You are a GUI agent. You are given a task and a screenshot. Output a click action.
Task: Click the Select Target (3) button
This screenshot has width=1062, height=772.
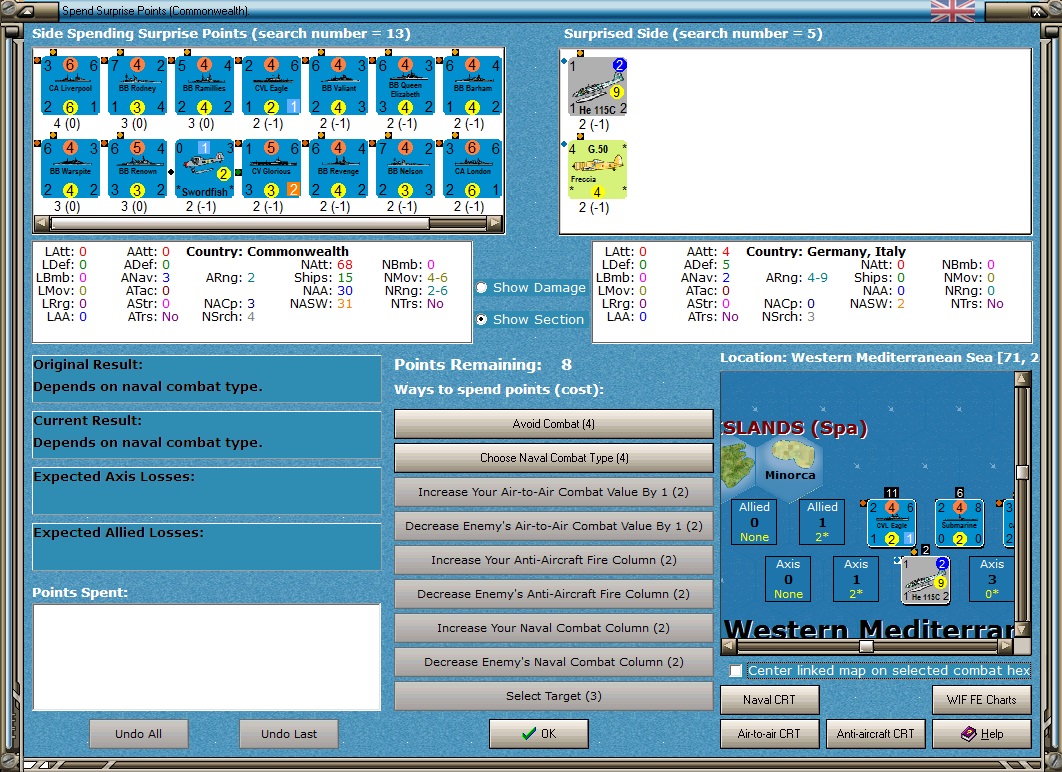pos(553,695)
